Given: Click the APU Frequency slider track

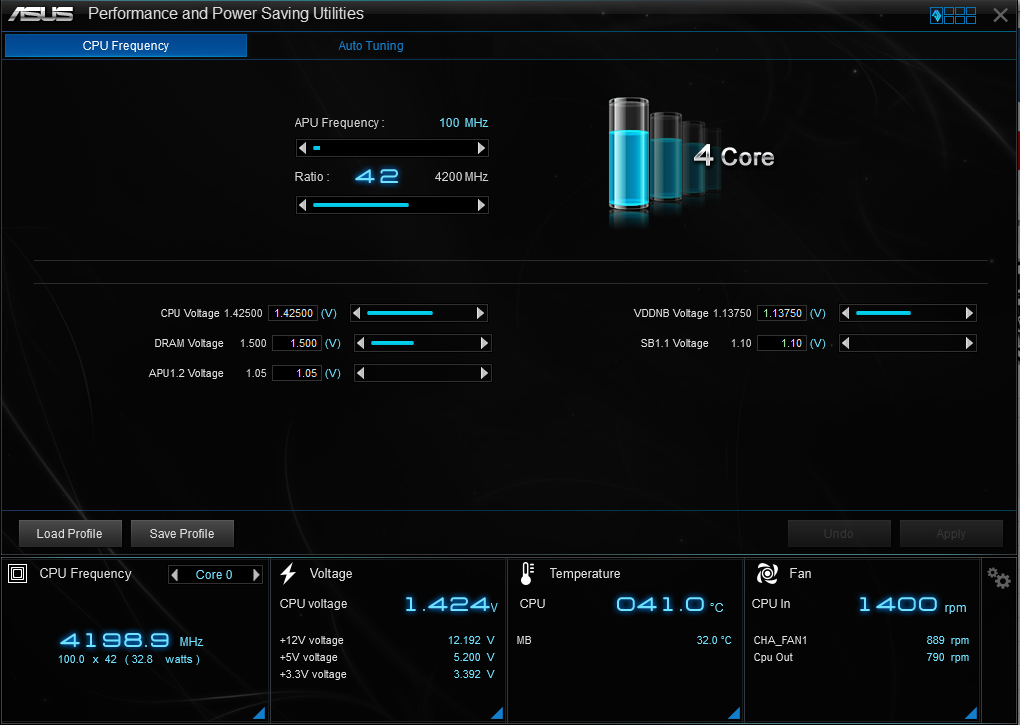Looking at the screenshot, I should pos(392,148).
